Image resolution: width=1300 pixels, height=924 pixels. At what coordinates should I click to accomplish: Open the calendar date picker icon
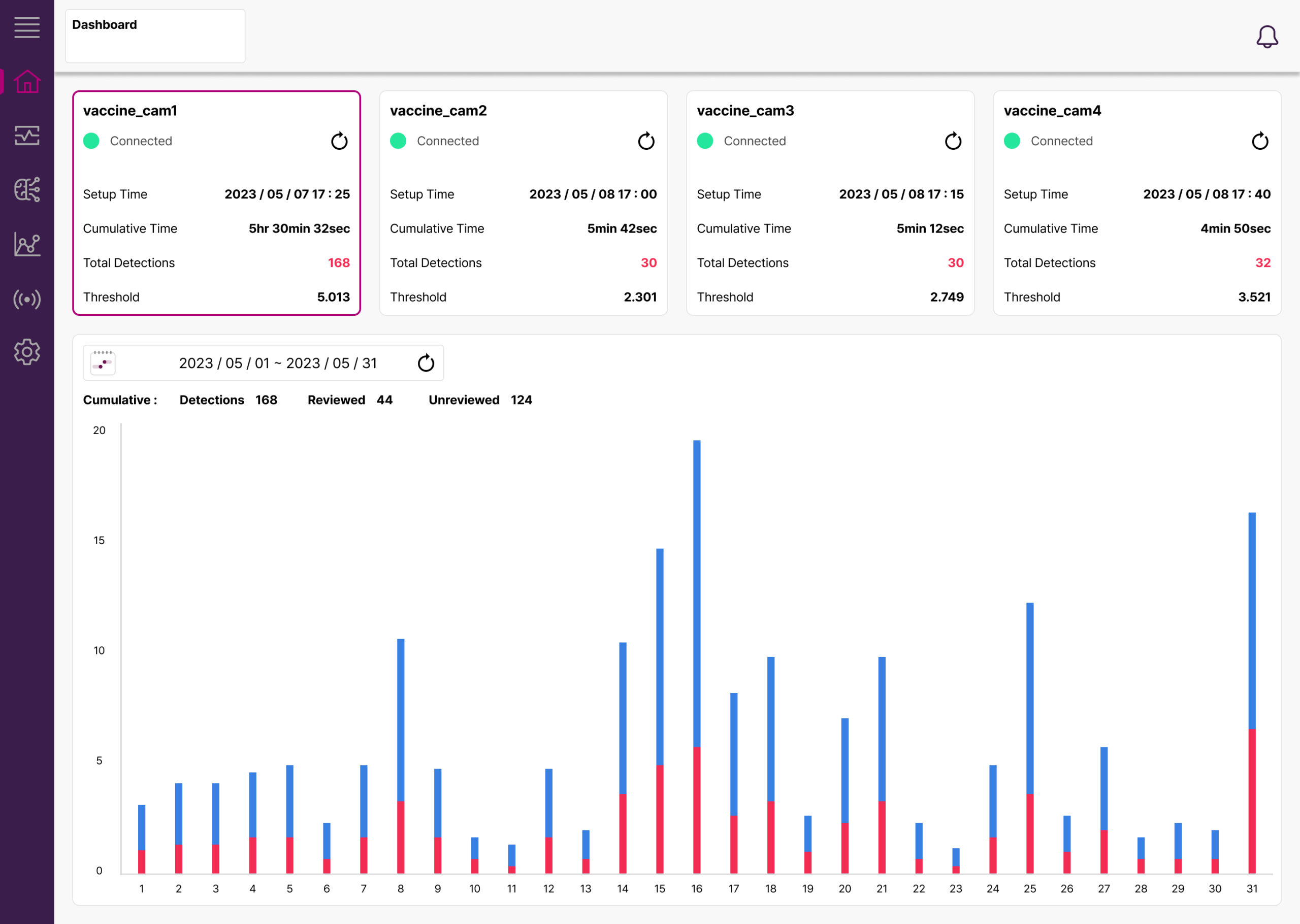pyautogui.click(x=103, y=362)
